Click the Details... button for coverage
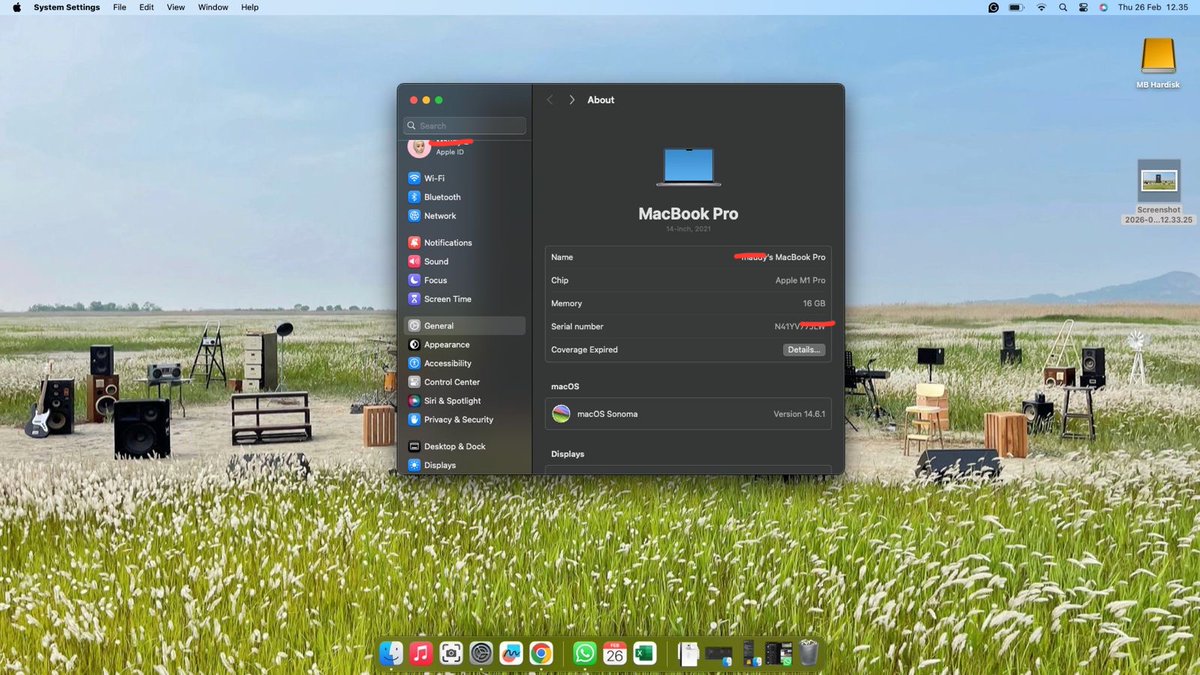This screenshot has width=1200, height=675. click(804, 350)
